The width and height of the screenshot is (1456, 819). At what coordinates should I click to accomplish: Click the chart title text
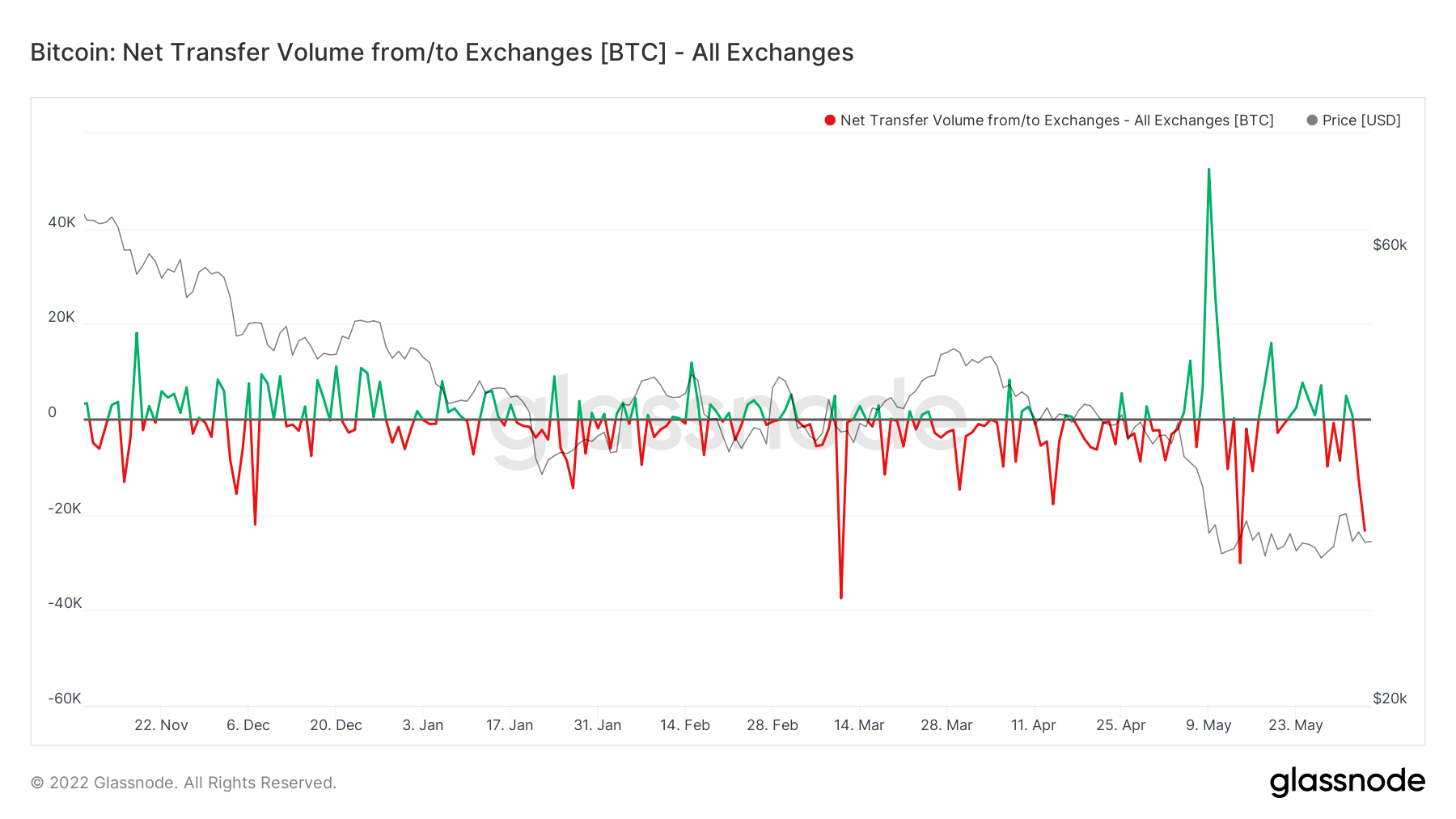(442, 53)
